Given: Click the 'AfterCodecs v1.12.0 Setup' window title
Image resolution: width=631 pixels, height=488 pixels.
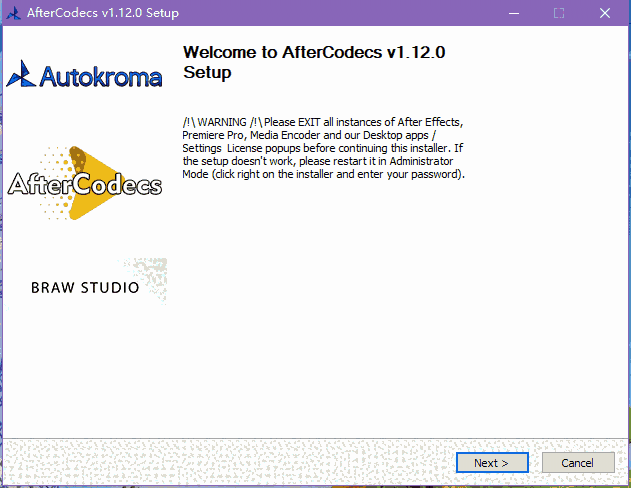Looking at the screenshot, I should 103,13.
